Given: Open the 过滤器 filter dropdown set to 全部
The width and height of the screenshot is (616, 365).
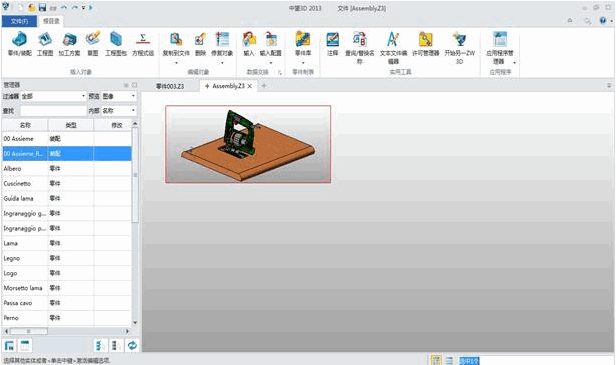Looking at the screenshot, I should coord(53,96).
